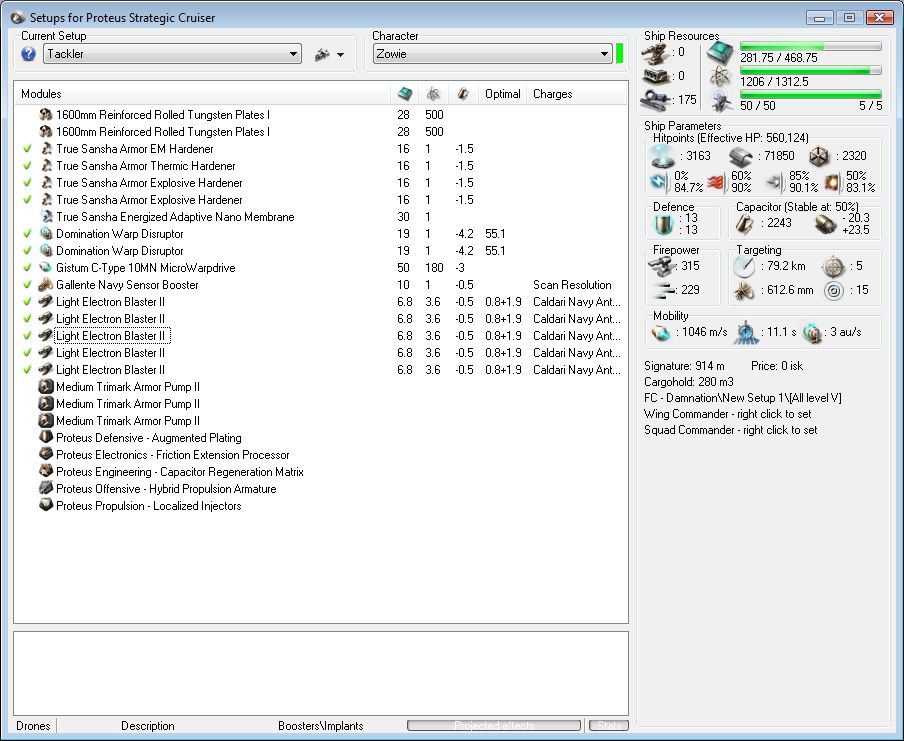Image resolution: width=904 pixels, height=741 pixels.
Task: Click the CPU usage progress bar
Action: coord(811,46)
